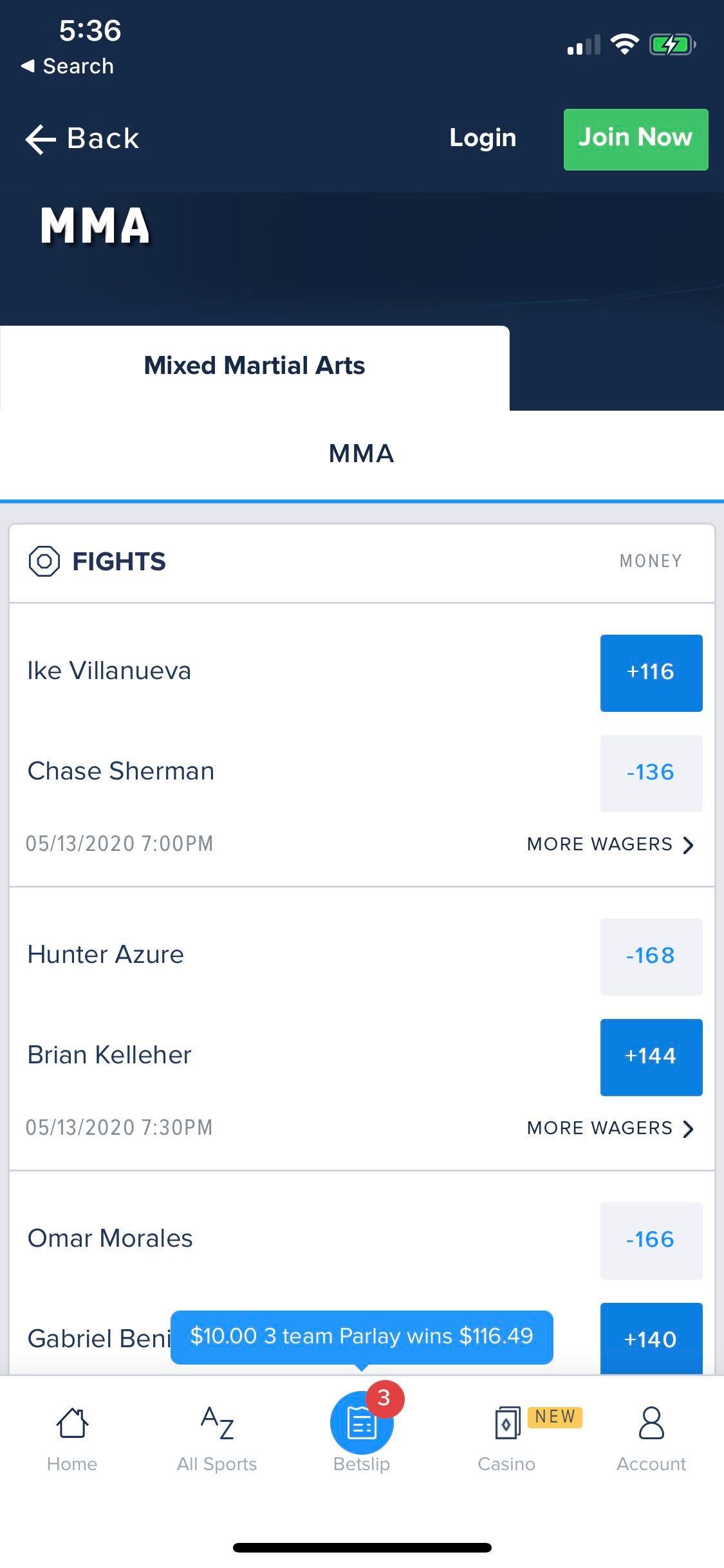
Task: Deselect Ike Villanueva +116 odds
Action: tap(651, 673)
